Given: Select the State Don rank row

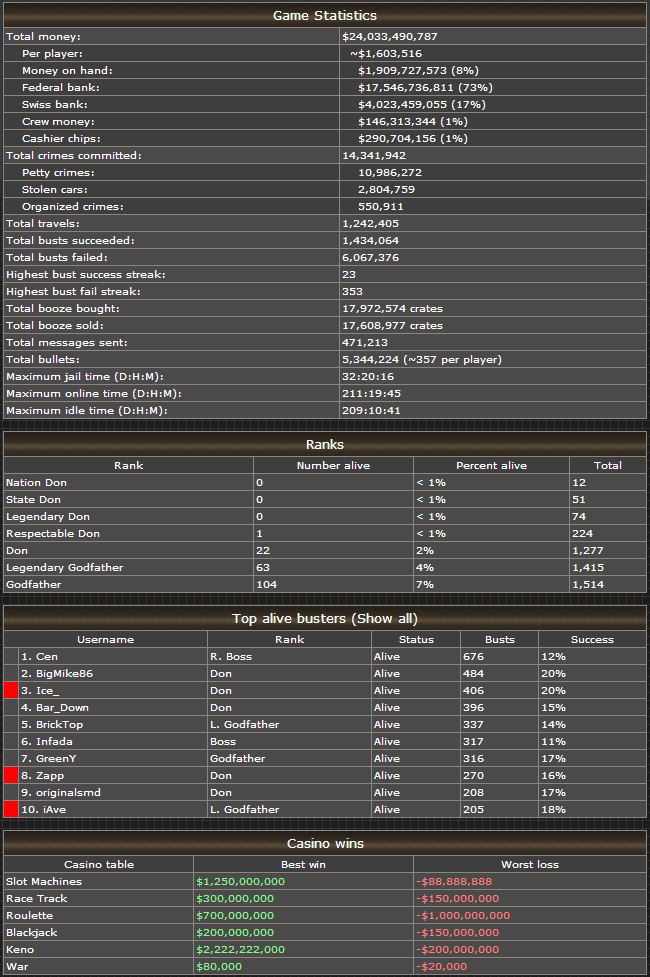Looking at the screenshot, I should [x=325, y=500].
